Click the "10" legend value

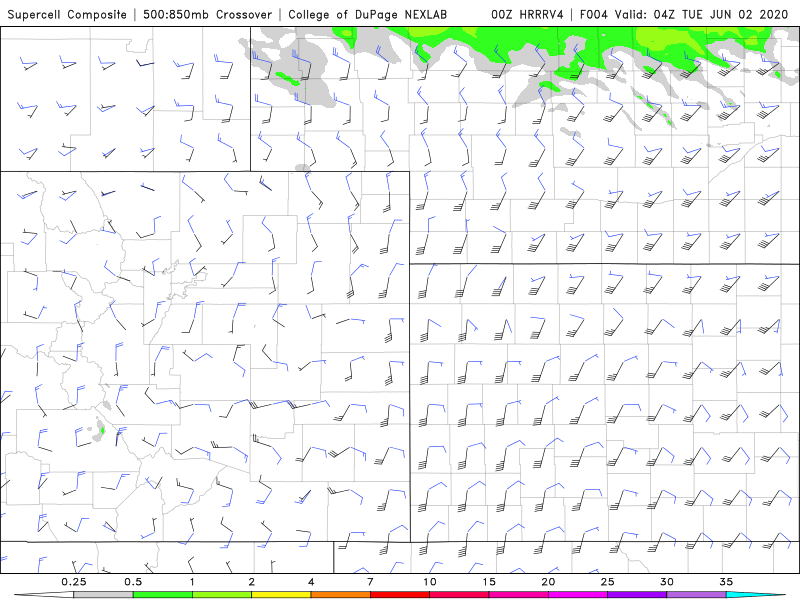pos(430,582)
